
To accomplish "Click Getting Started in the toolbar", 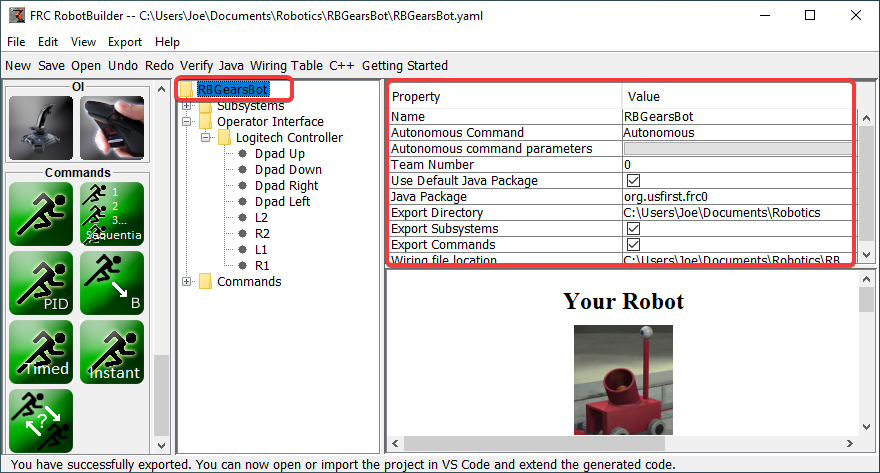I will click(x=405, y=66).
